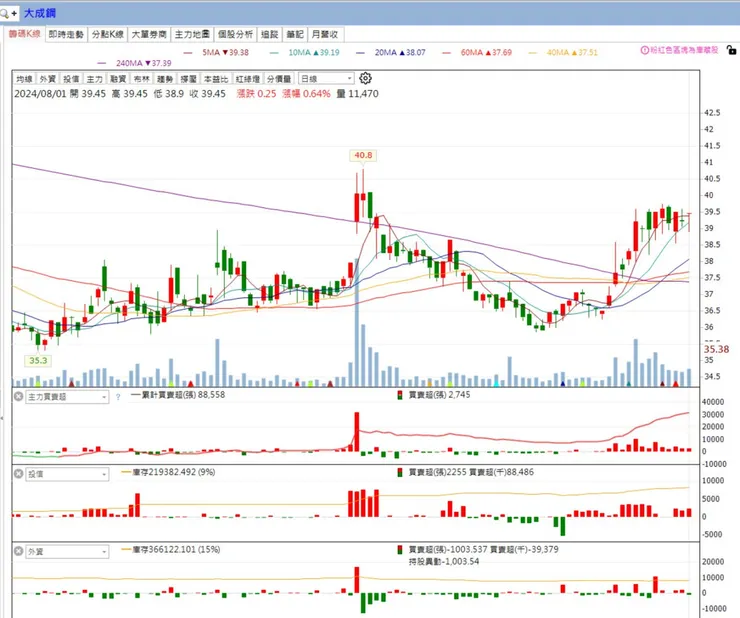
Task: Click the 5MA legend line swatch
Action: tap(188, 52)
